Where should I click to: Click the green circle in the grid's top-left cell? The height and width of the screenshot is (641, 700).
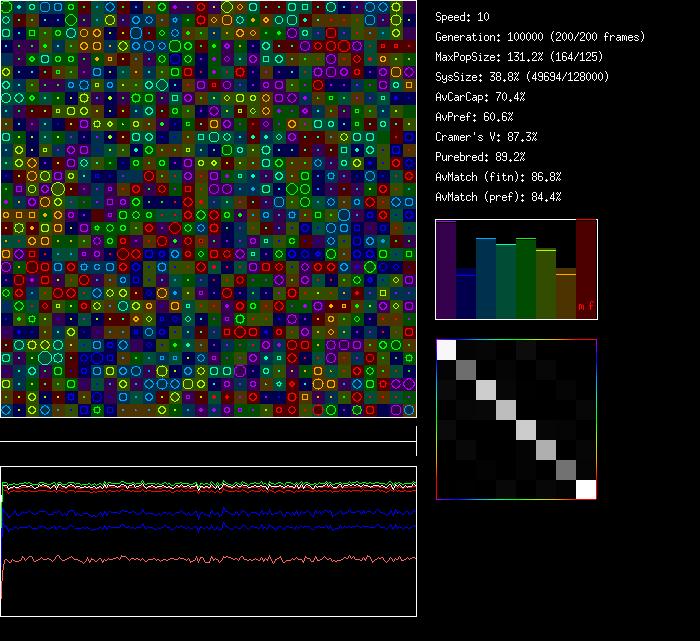coord(6,6)
